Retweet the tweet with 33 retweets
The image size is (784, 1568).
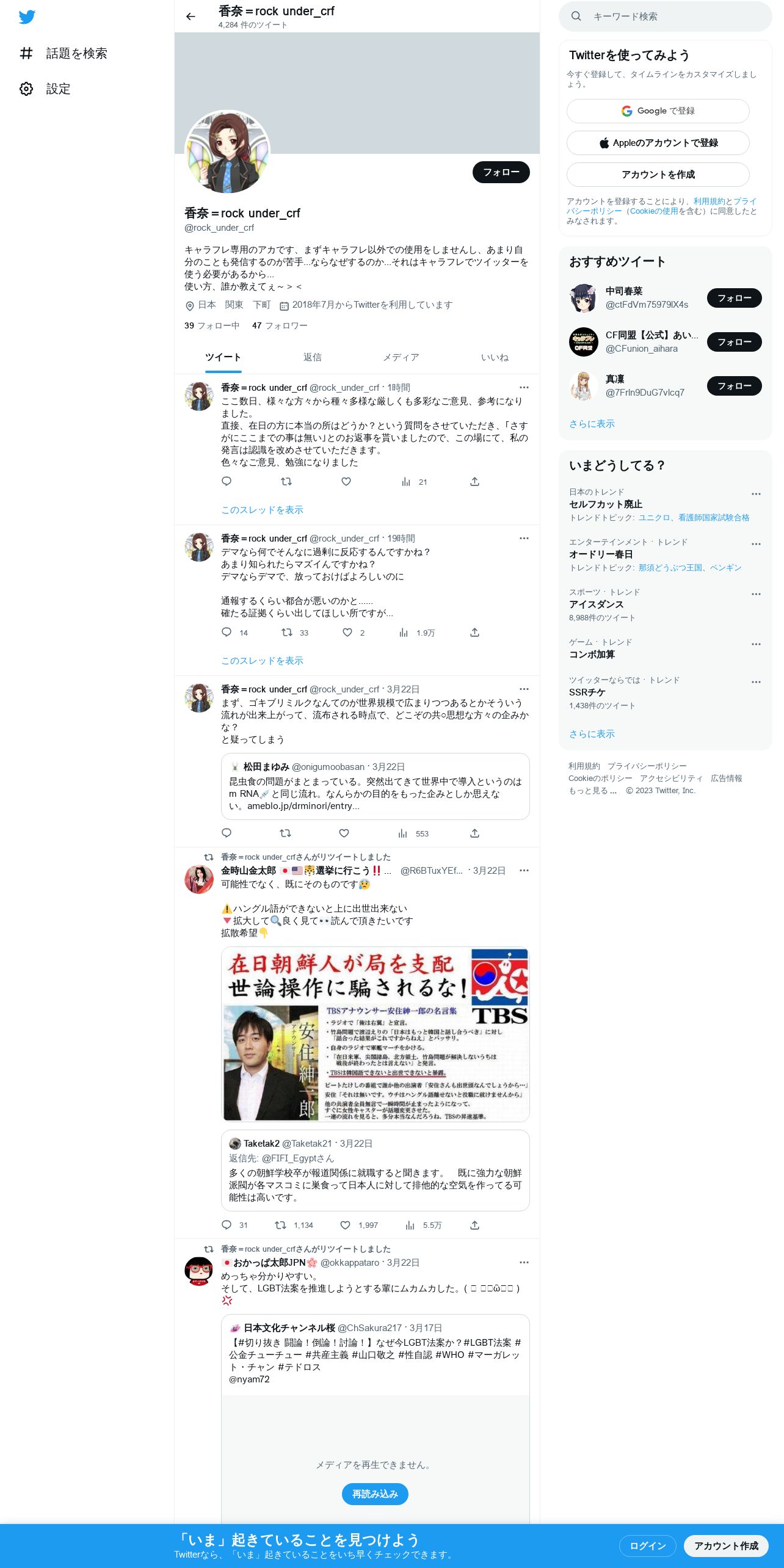[x=295, y=633]
